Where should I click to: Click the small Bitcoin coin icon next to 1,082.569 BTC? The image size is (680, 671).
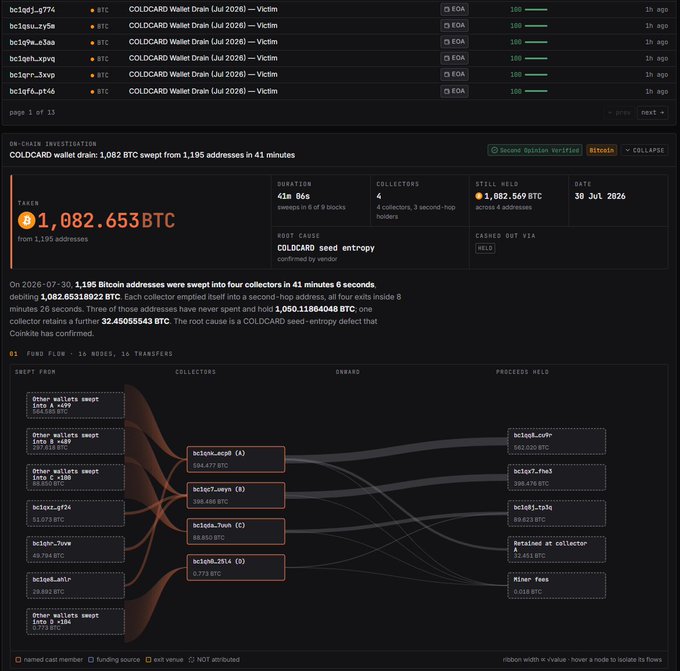pyautogui.click(x=479, y=196)
